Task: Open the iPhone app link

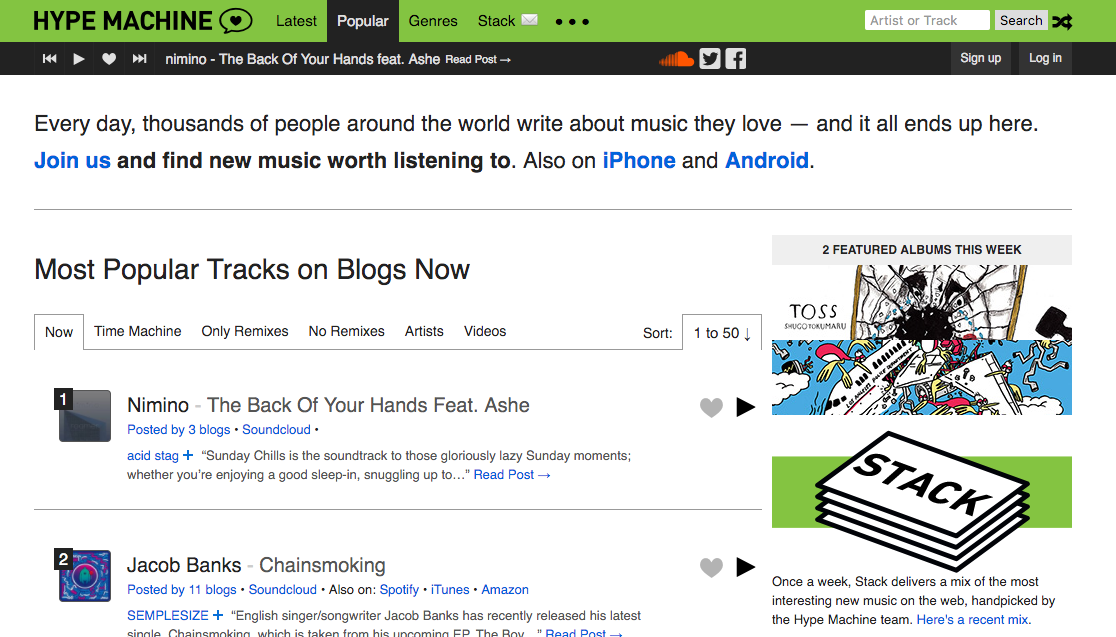Action: [639, 160]
